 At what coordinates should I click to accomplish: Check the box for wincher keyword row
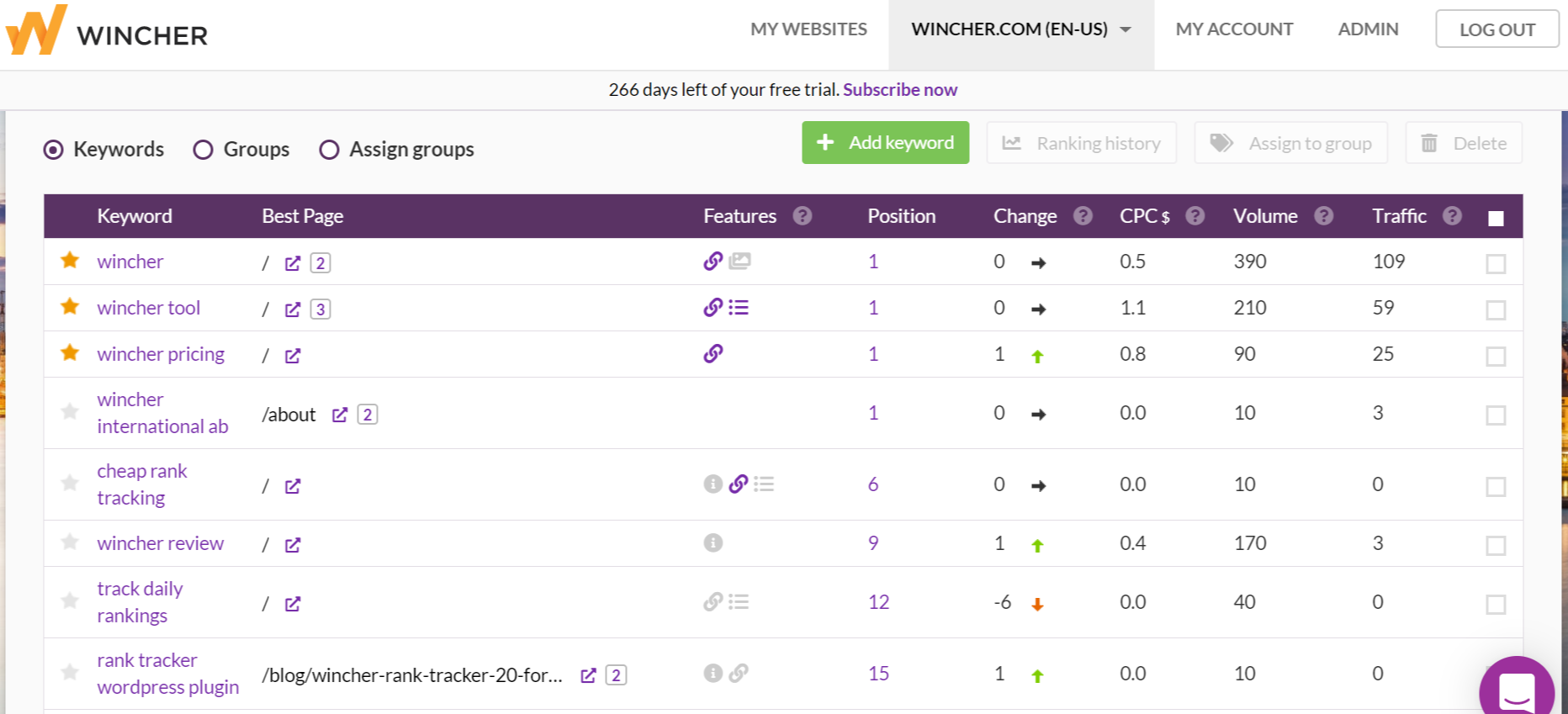pos(1496,264)
